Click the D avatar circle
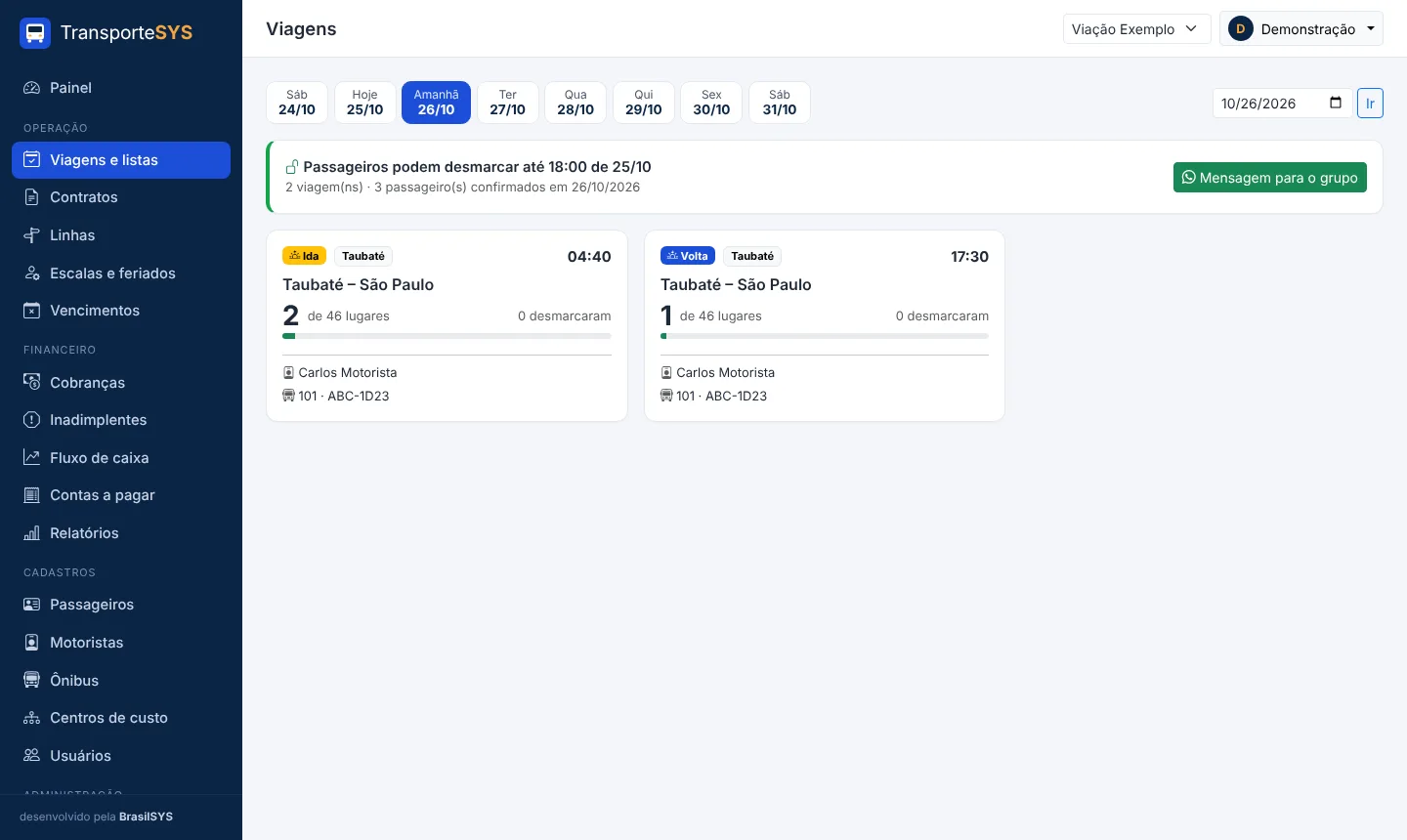 tap(1241, 28)
